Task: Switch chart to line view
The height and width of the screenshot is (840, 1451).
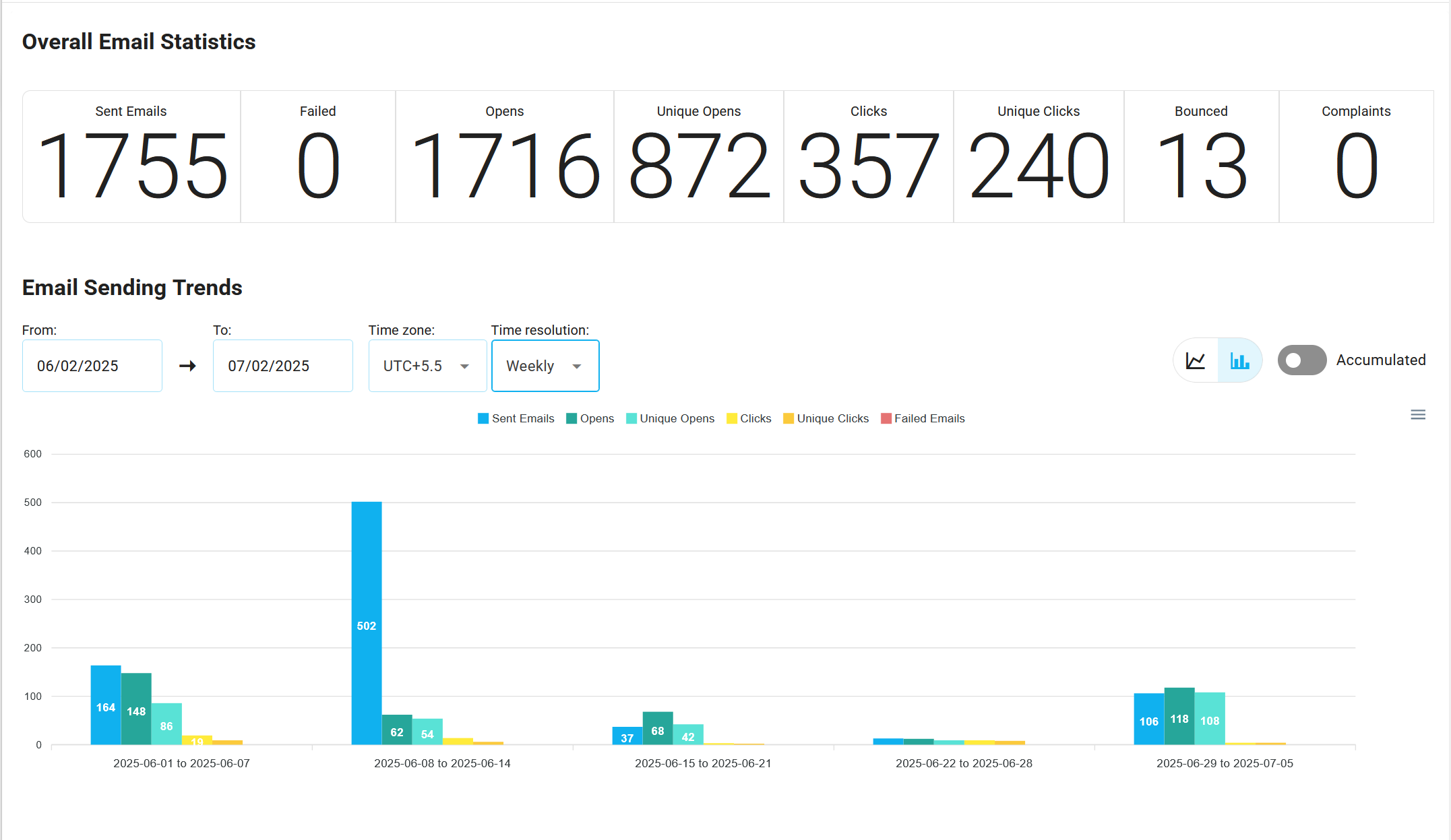Action: tap(1195, 360)
